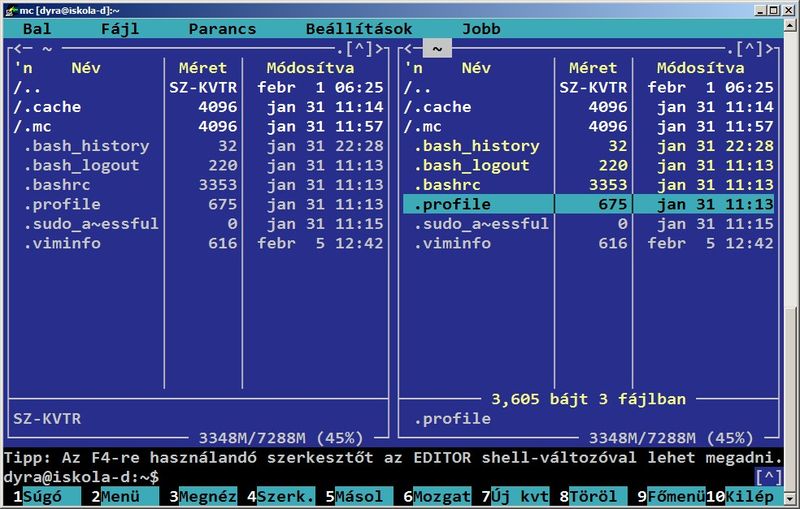The width and height of the screenshot is (800, 509).
Task: Sort left panel by Módosítva column
Action: point(310,68)
